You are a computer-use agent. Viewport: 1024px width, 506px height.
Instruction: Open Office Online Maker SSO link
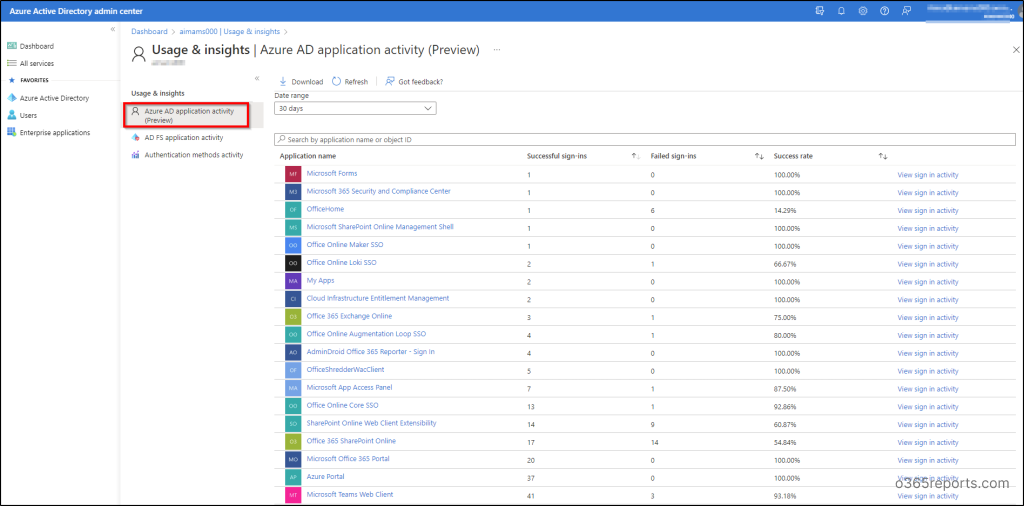pos(345,244)
